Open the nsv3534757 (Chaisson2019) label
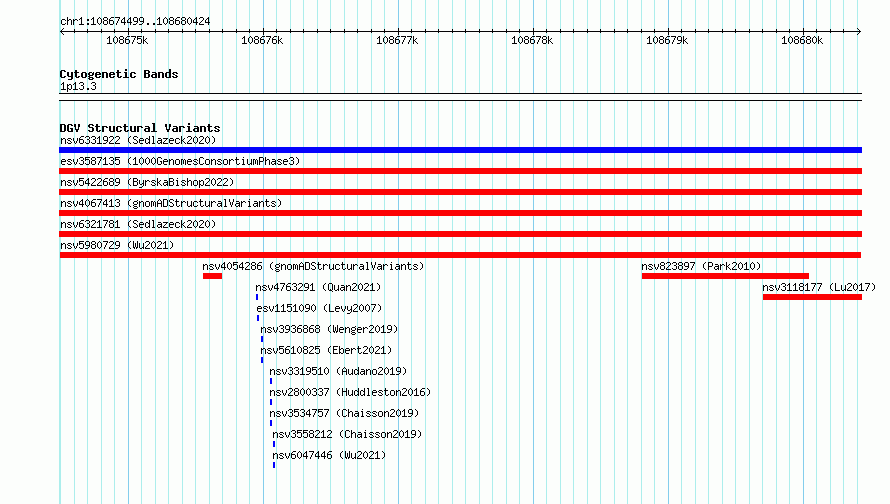 (344, 413)
